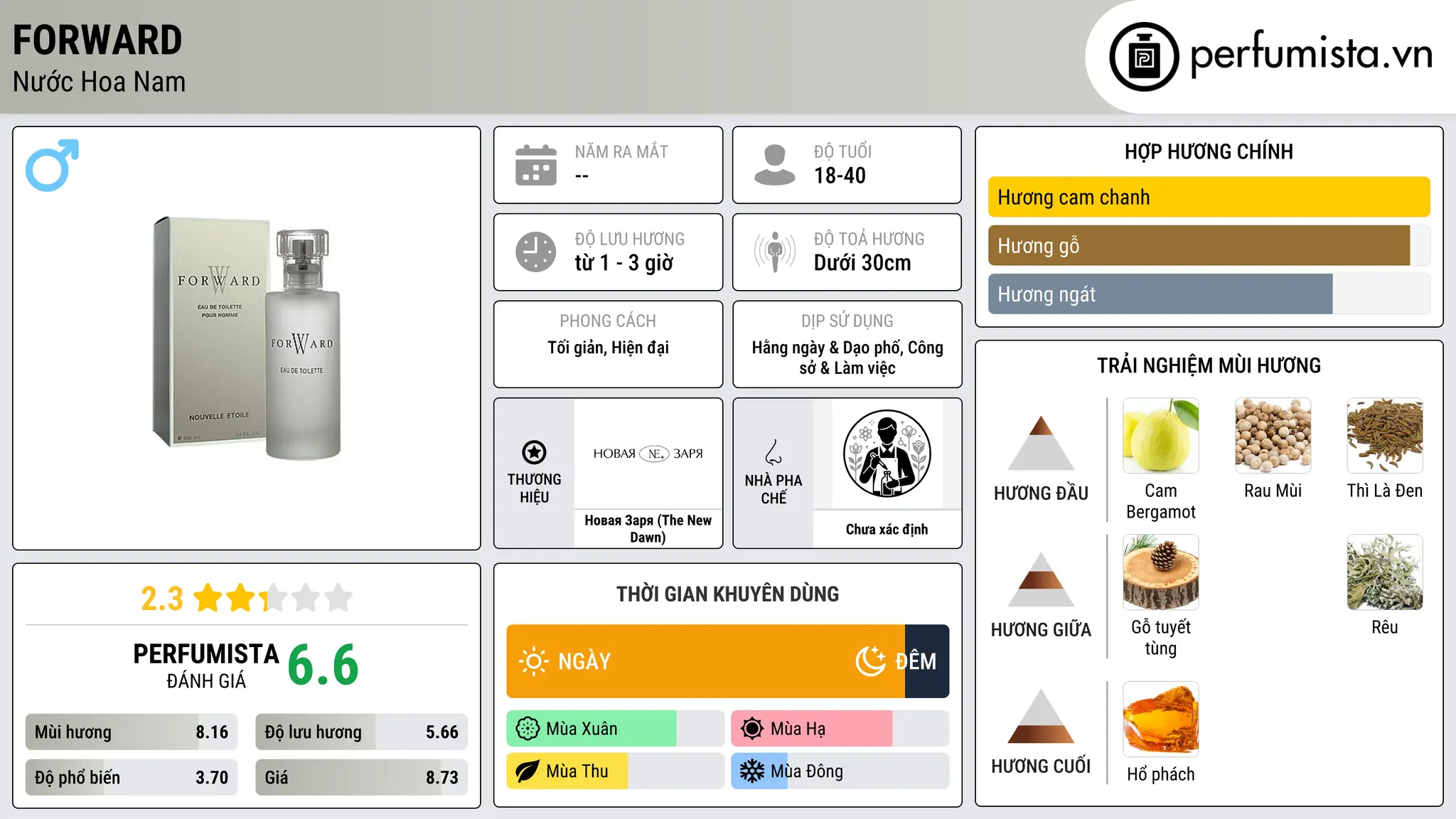1456x819 pixels.
Task: Click the calendar icon beside Năm ra mắt
Action: pos(536,165)
